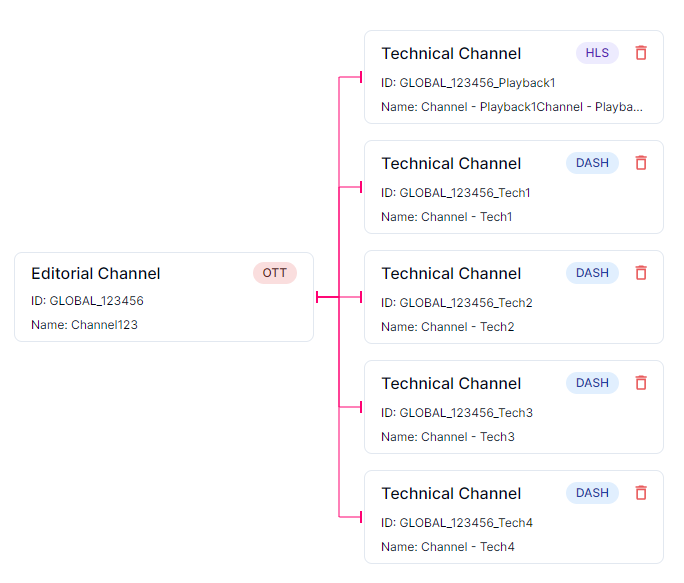Select the DASH tag on Tech2
Viewport: 684px width, 583px height.
pos(592,273)
